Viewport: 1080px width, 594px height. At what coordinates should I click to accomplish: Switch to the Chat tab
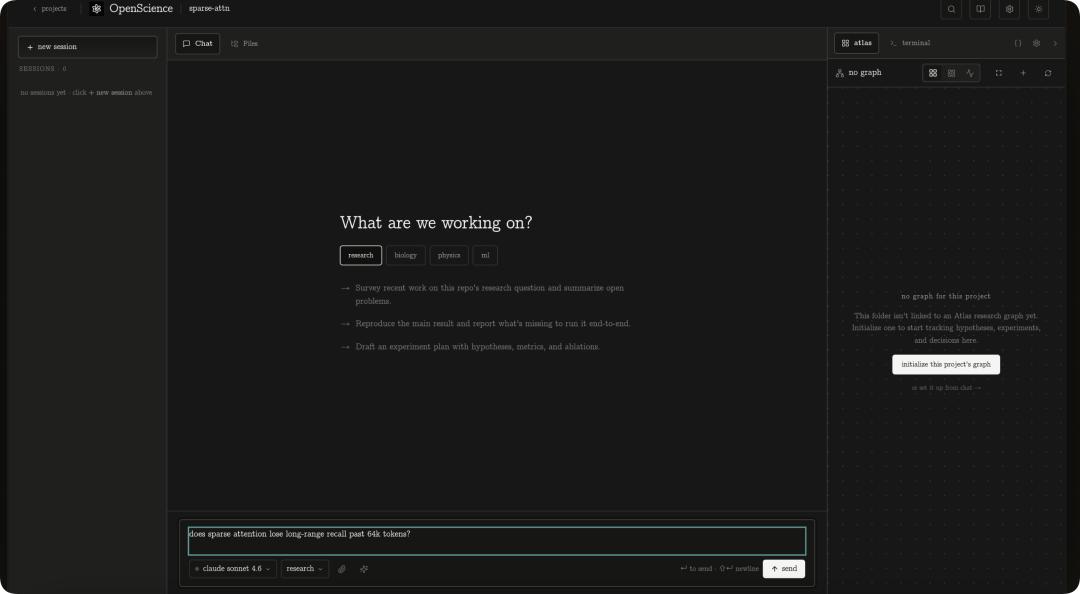(x=198, y=43)
